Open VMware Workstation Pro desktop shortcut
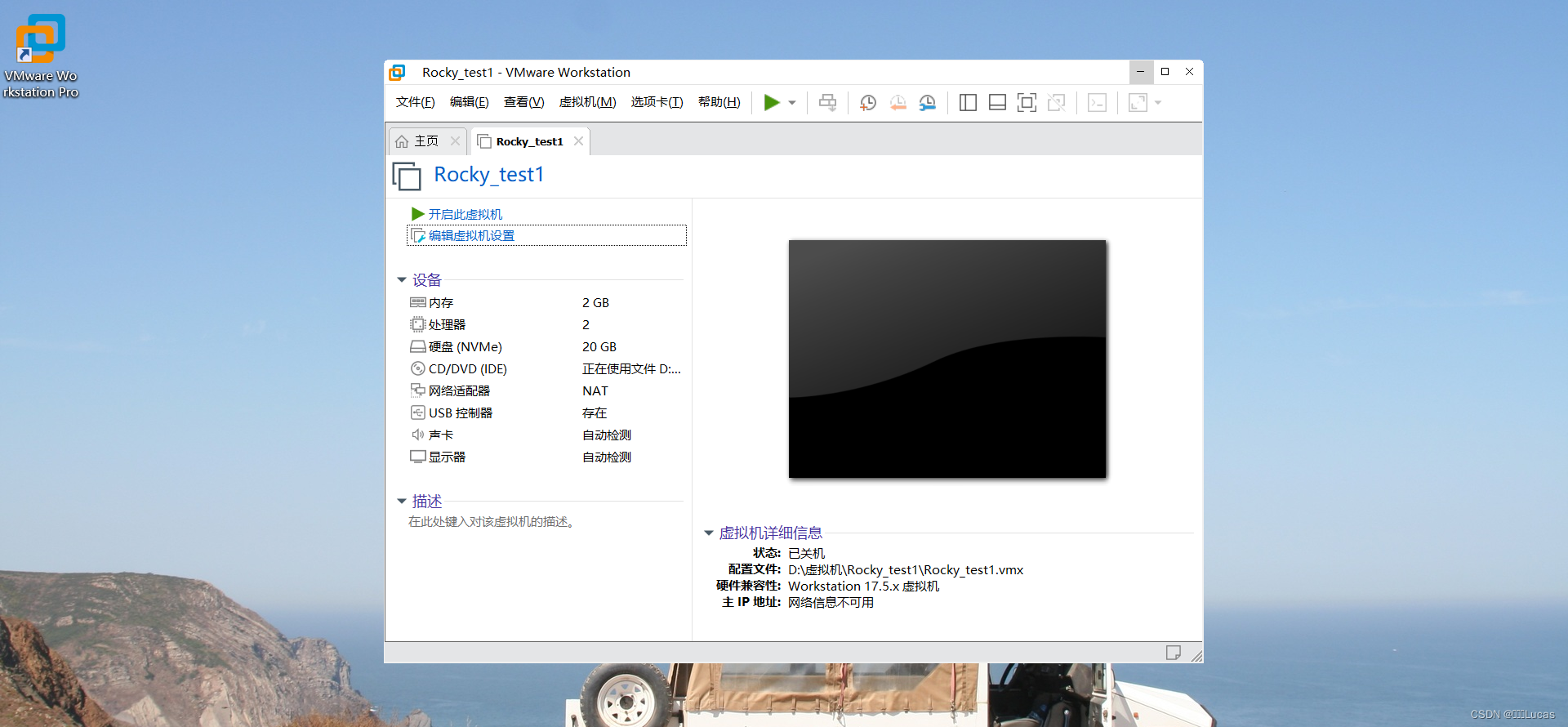The image size is (1568, 727). point(40,56)
